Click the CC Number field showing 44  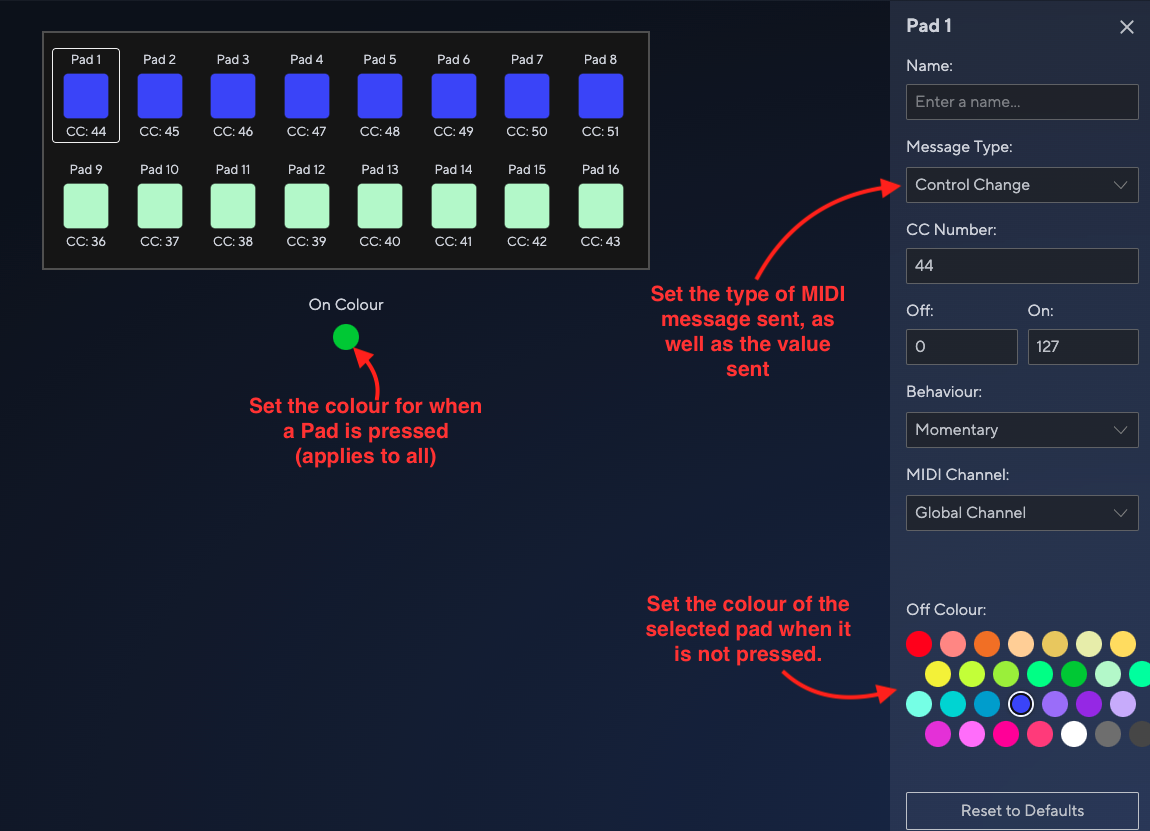(x=1021, y=265)
